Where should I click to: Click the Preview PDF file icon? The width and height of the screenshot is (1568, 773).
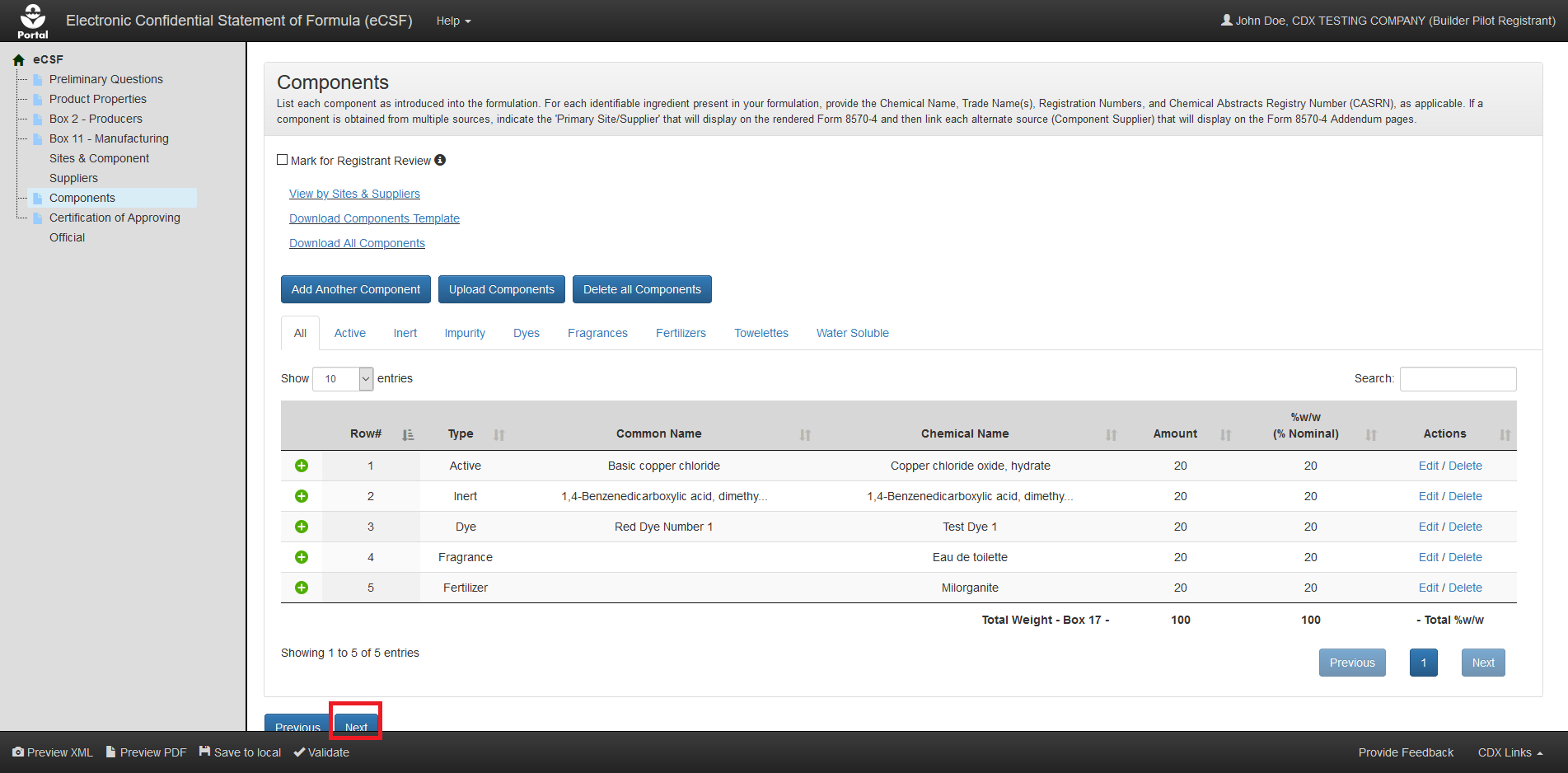[x=110, y=752]
